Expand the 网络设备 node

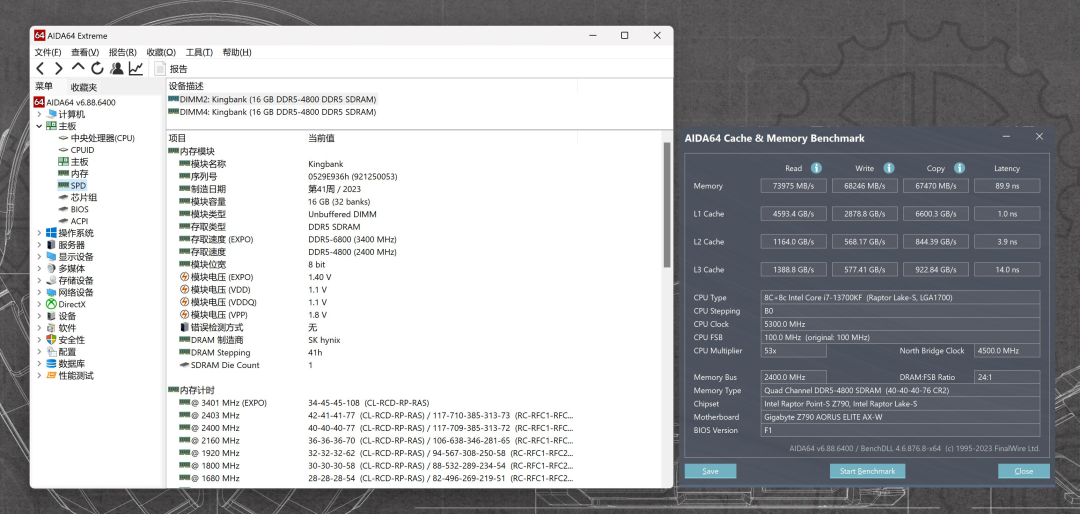point(39,292)
